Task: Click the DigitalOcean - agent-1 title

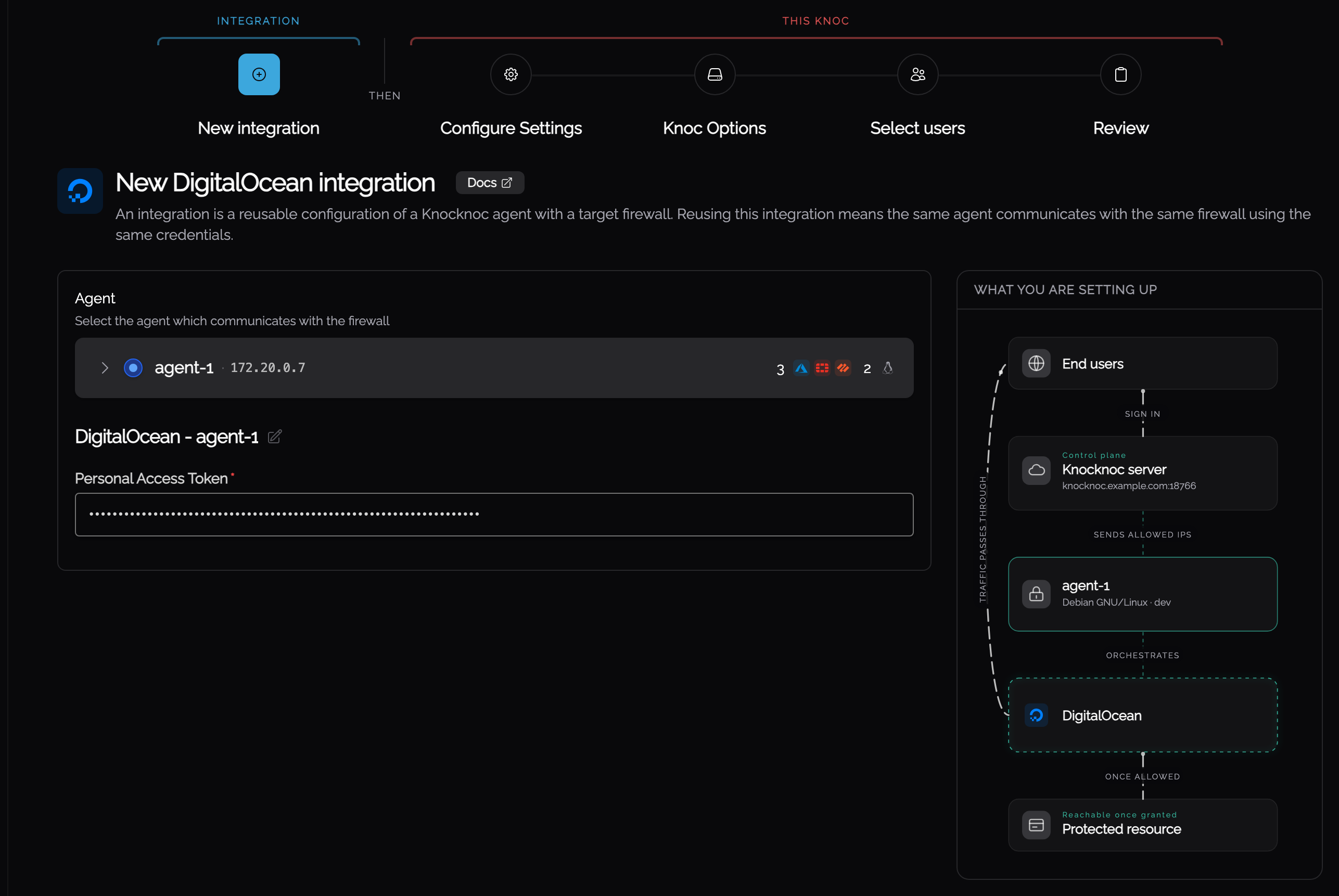Action: click(x=167, y=437)
